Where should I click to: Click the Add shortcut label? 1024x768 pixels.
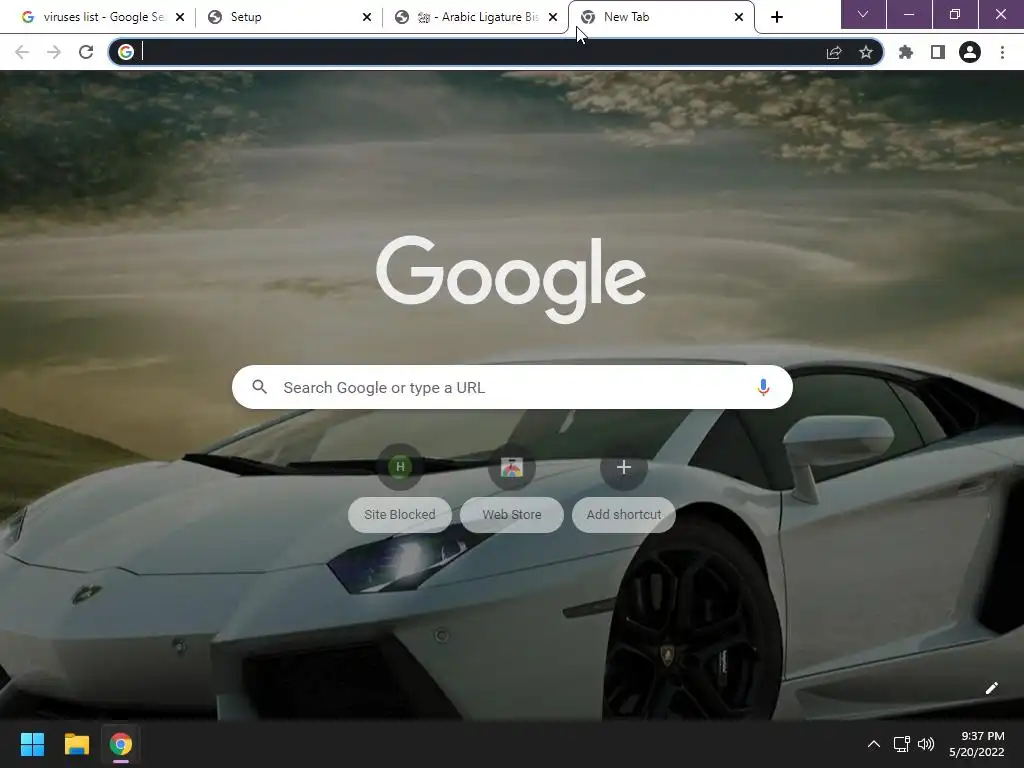click(x=624, y=515)
